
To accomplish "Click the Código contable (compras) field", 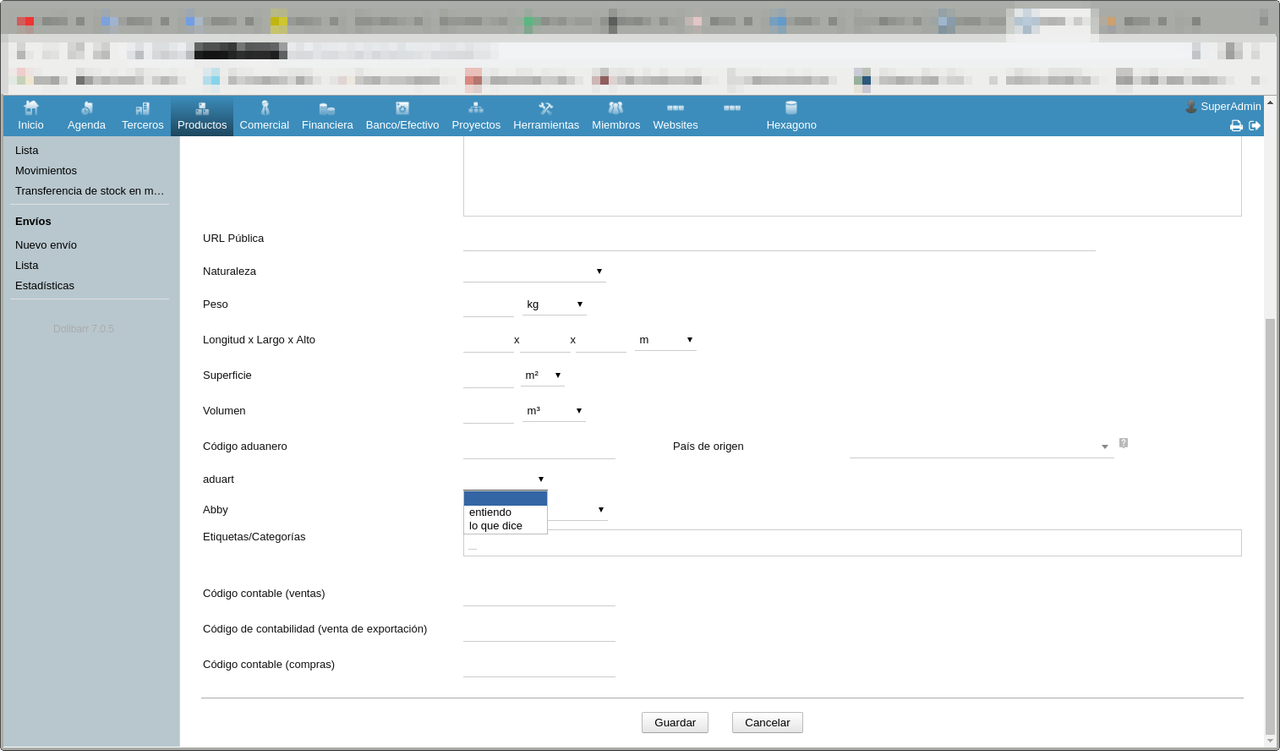I will (539, 665).
